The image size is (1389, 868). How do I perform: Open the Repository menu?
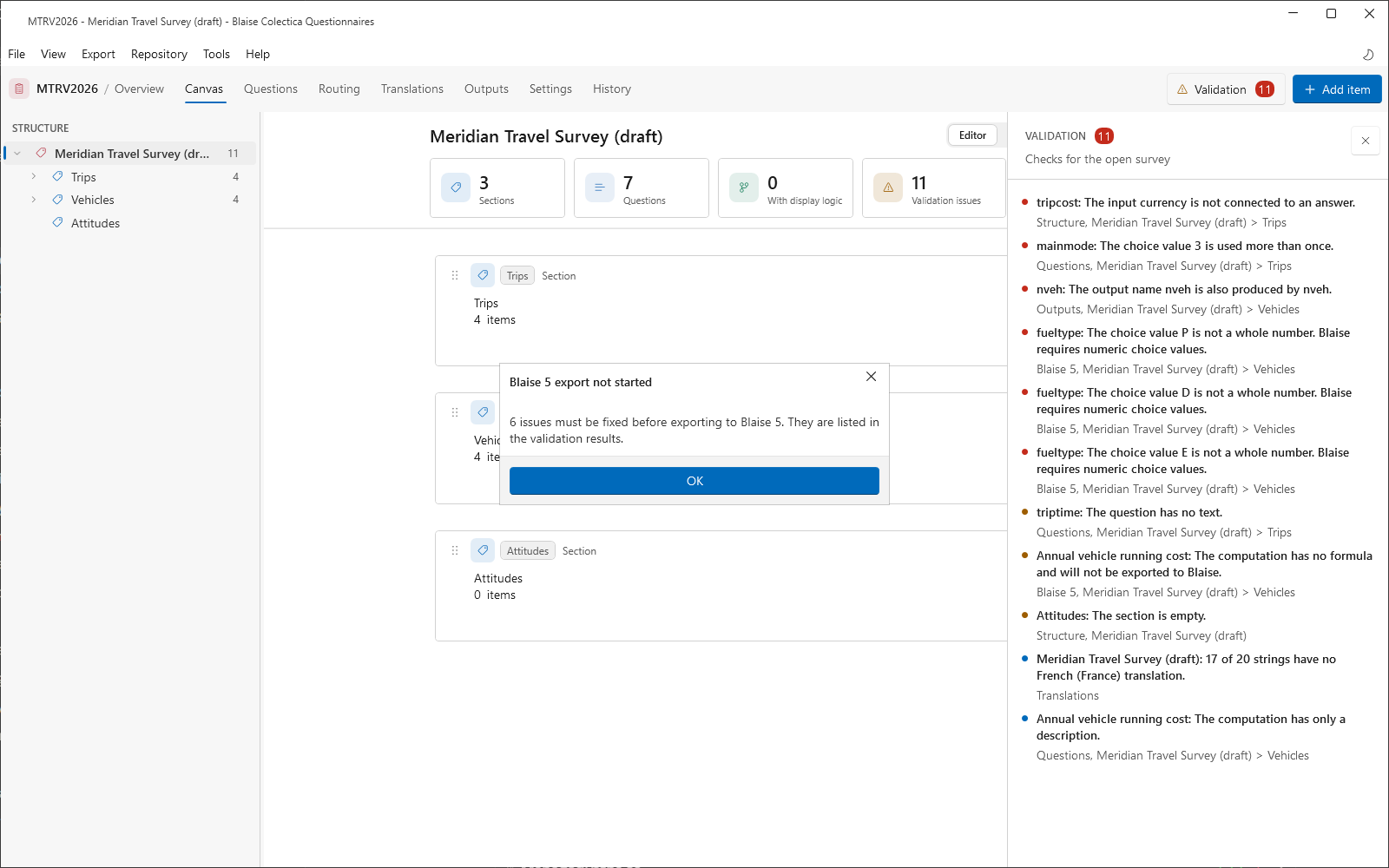(159, 54)
